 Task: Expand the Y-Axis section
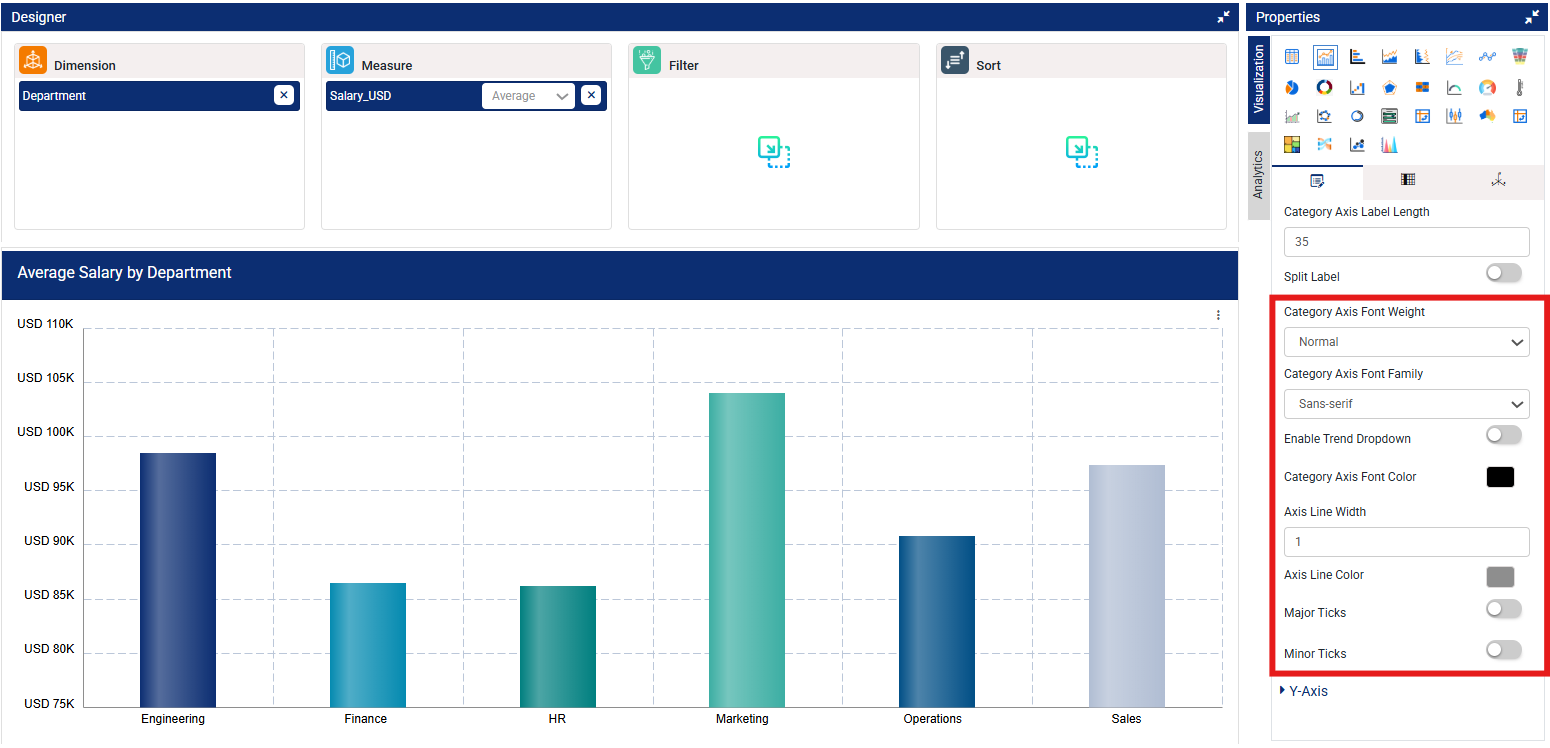[1305, 691]
